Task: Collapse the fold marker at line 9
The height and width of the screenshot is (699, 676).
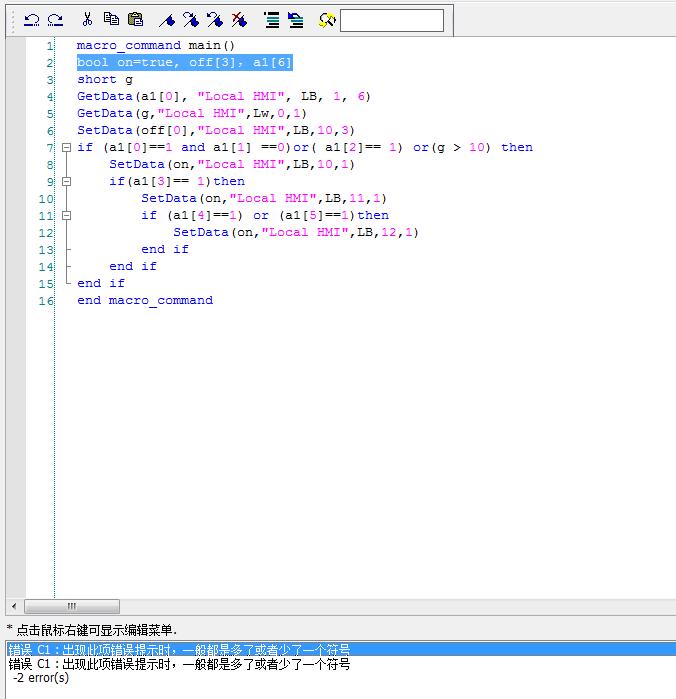Action: tap(66, 181)
